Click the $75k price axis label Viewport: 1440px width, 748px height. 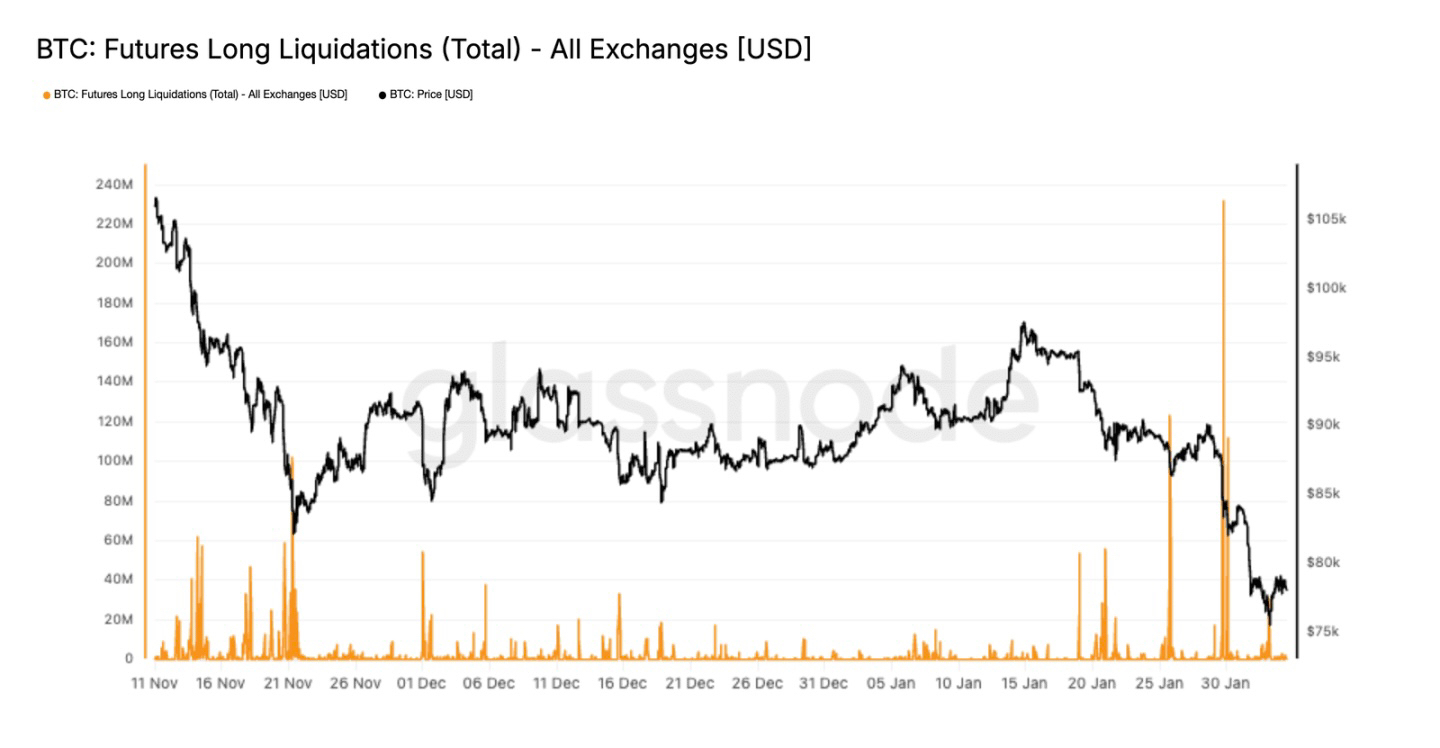(x=1324, y=632)
